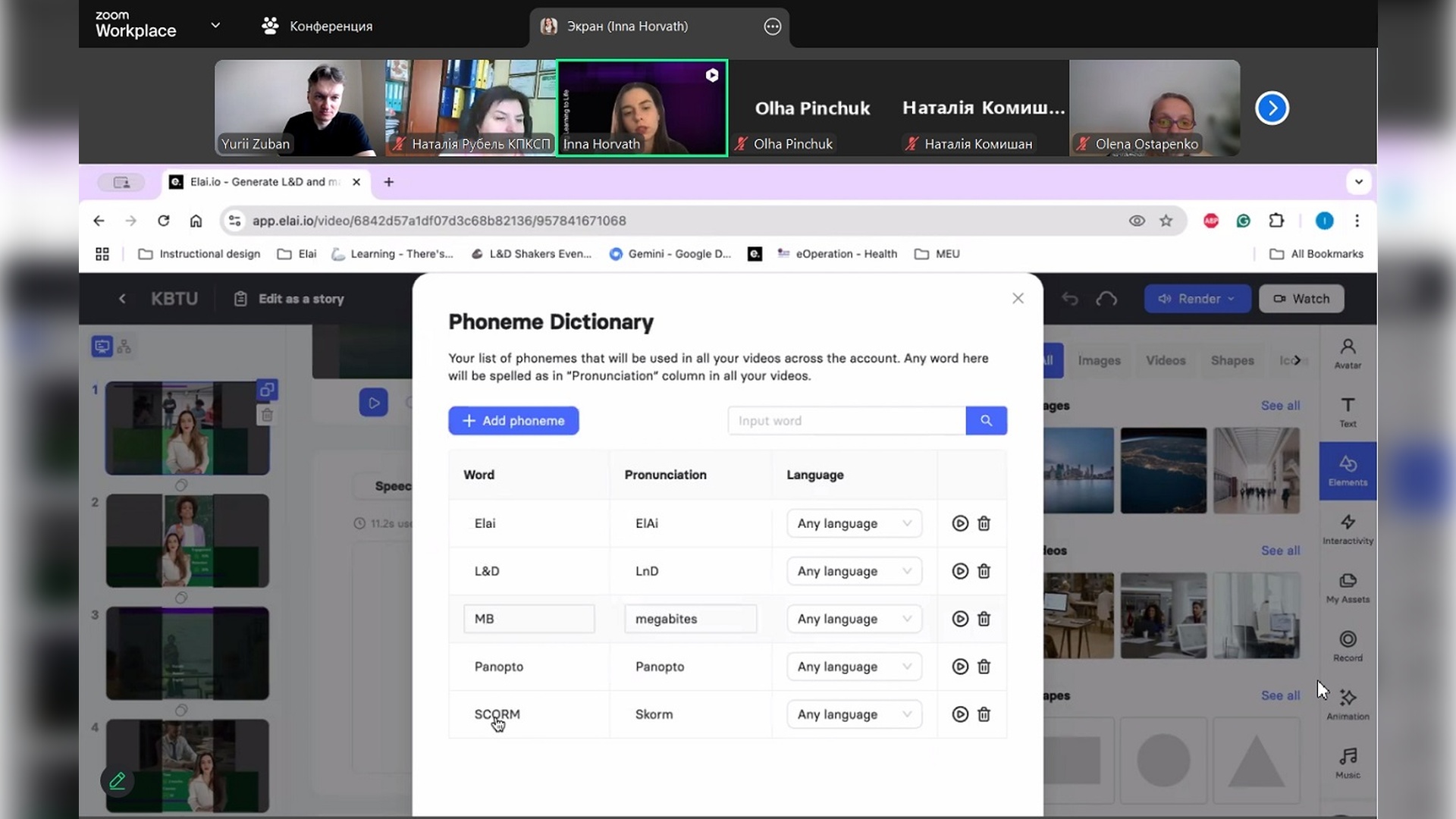Click the browser back arrow
1456x819 pixels.
pos(99,221)
